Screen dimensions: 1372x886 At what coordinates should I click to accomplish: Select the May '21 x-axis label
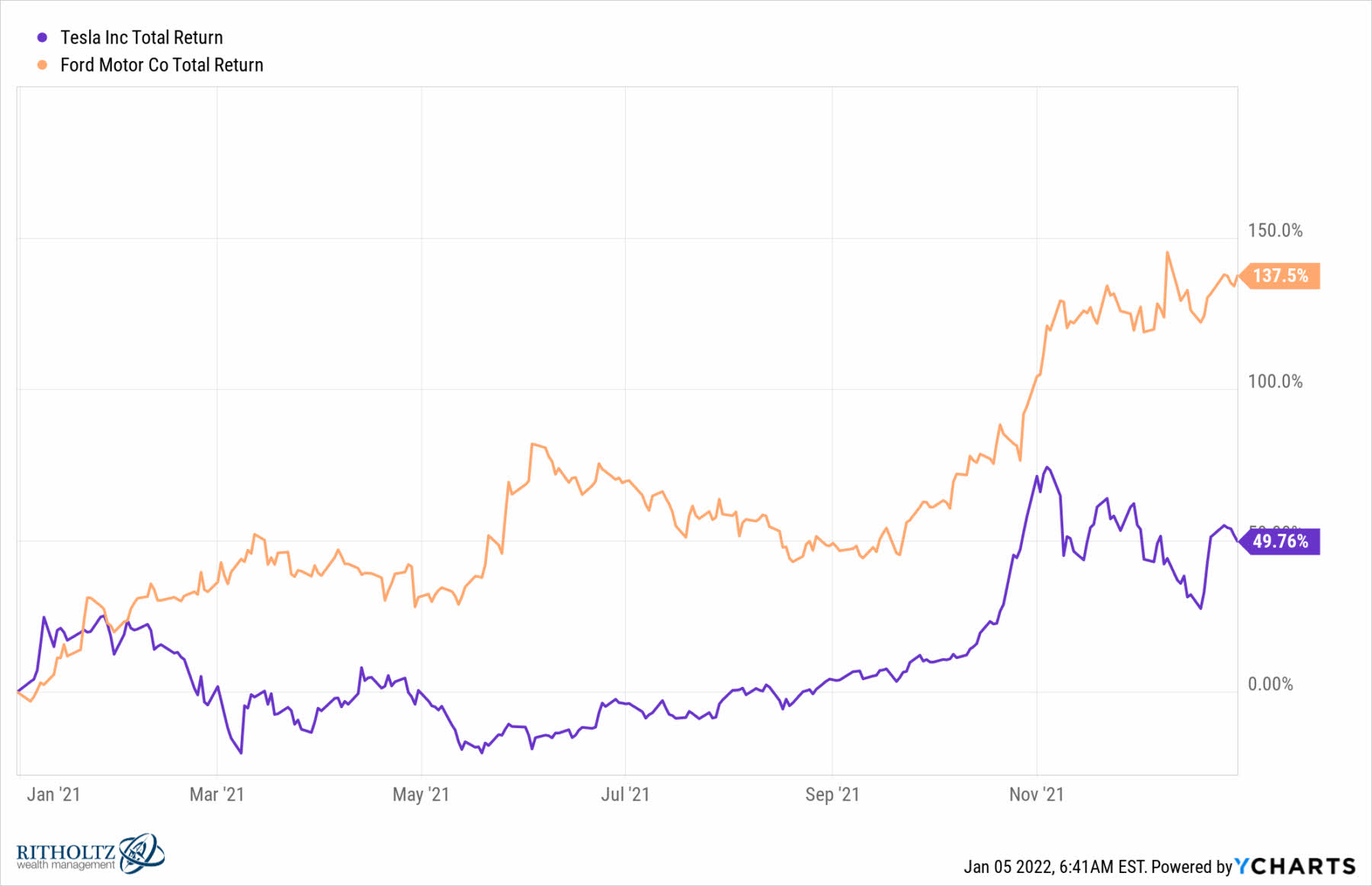click(x=421, y=795)
